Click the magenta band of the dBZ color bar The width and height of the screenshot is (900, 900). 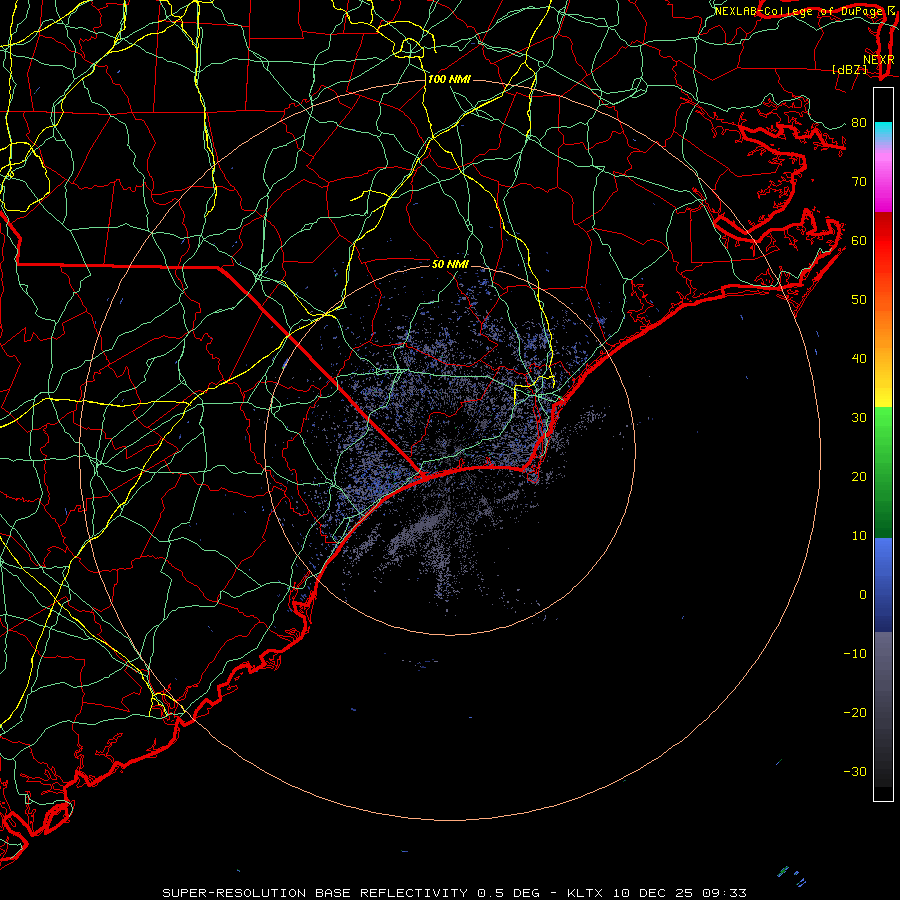[883, 183]
